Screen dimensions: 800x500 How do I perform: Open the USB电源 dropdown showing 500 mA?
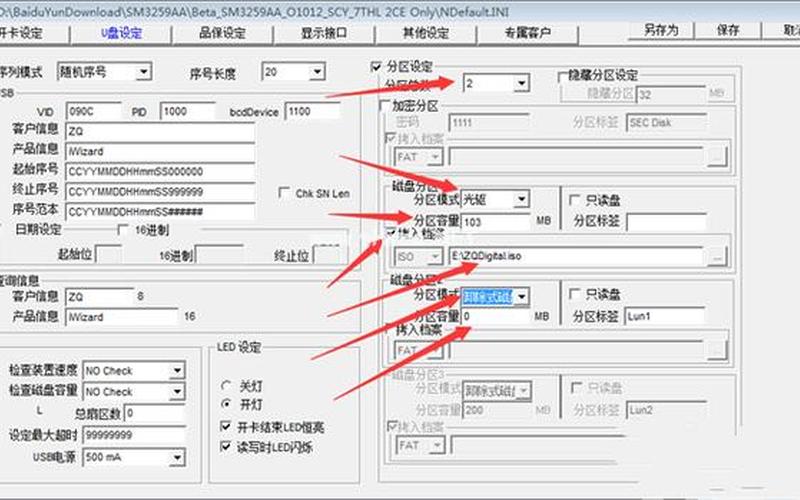[134, 457]
